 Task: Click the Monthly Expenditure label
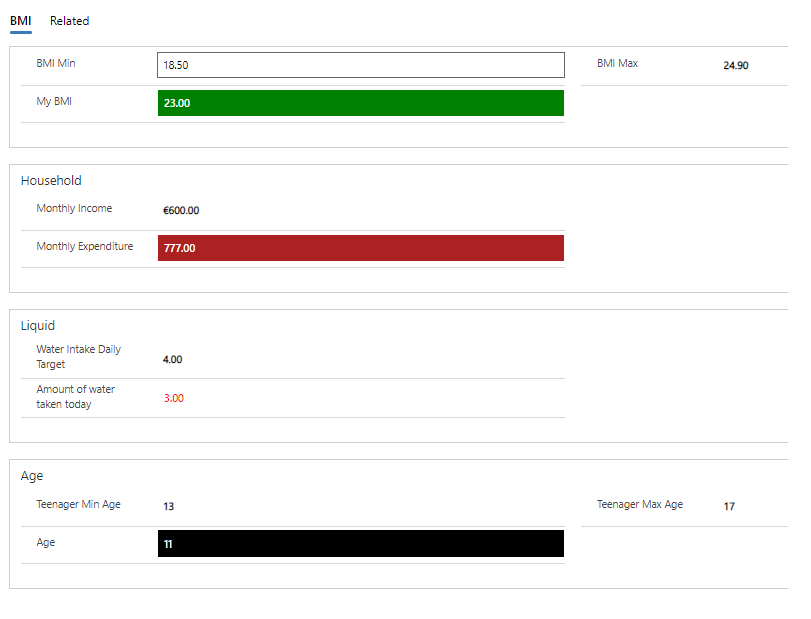[x=85, y=246]
